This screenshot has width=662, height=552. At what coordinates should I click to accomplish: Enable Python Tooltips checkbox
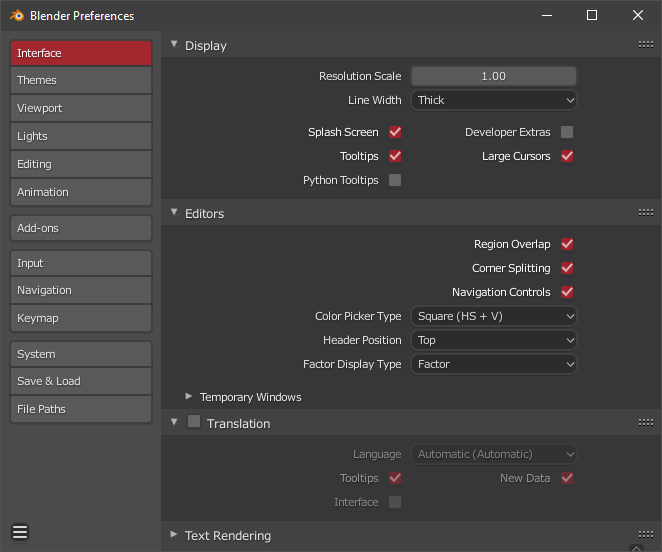point(395,180)
